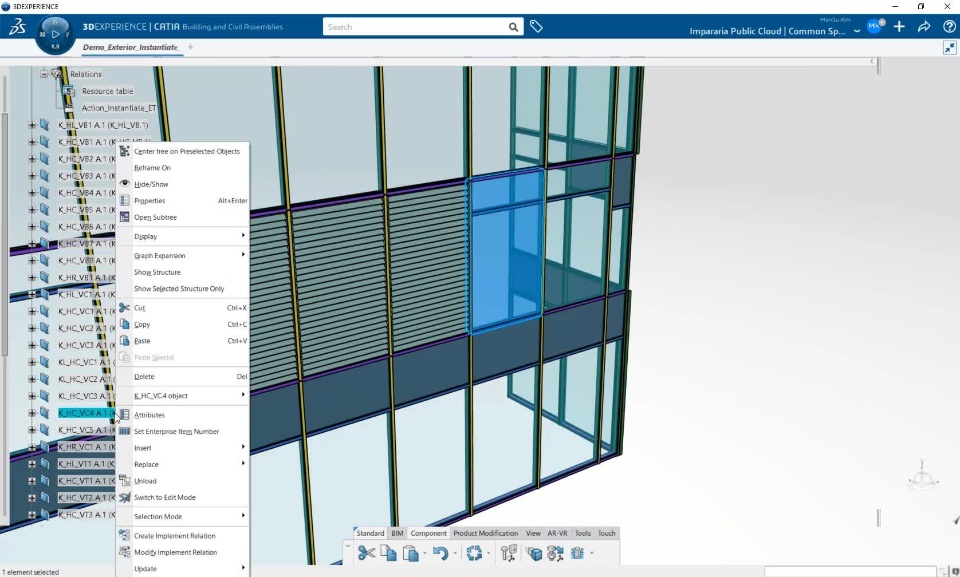Screen dimensions: 960x577
Task: Choose Properties from context menu
Action: [x=182, y=200]
